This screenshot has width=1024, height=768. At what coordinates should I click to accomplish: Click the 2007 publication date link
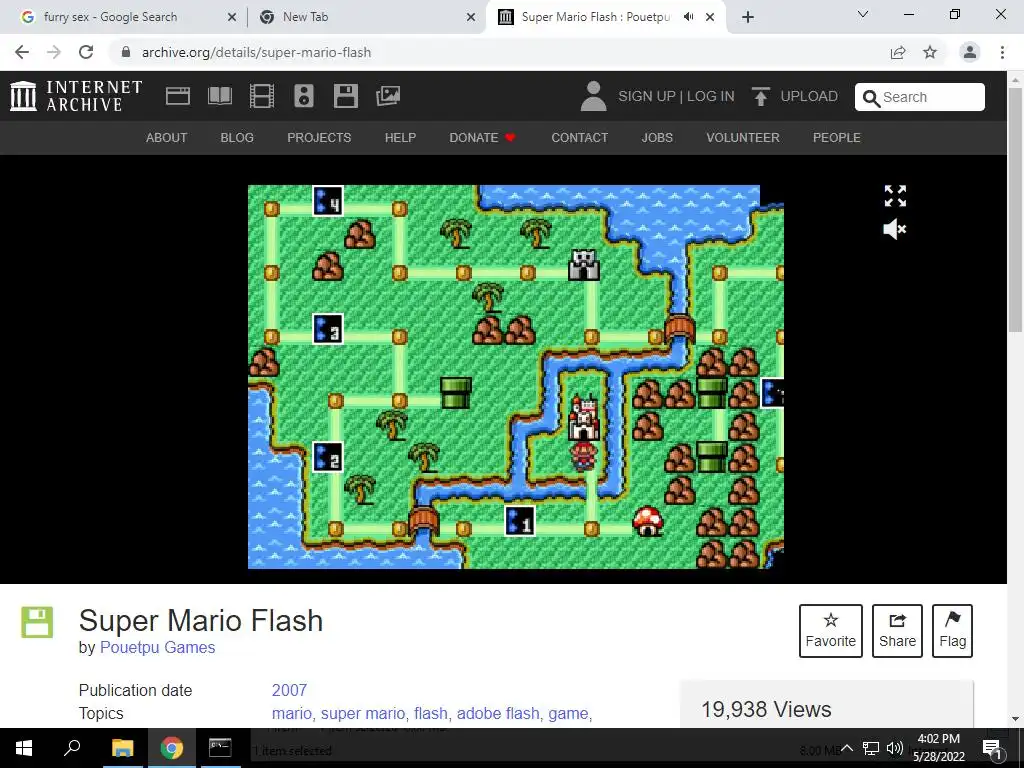[x=289, y=690]
